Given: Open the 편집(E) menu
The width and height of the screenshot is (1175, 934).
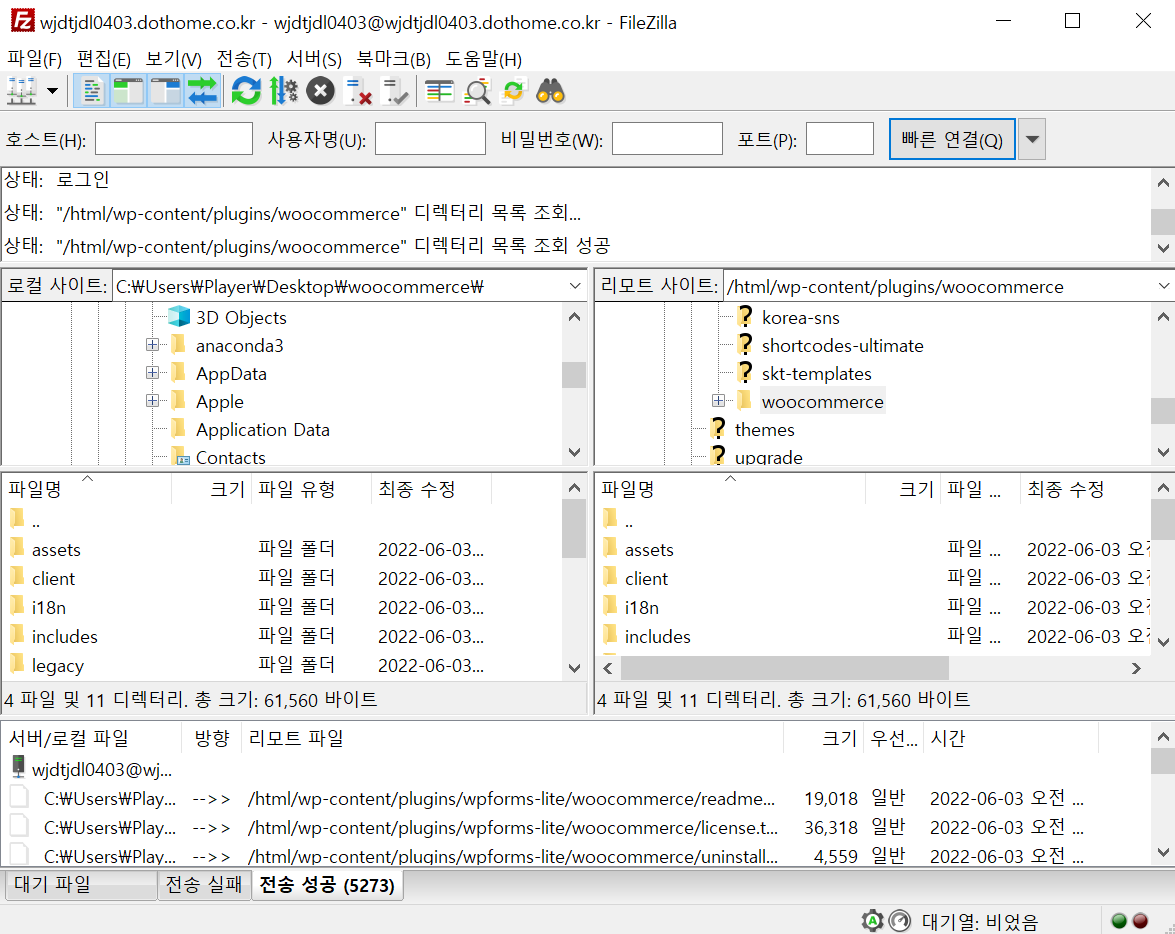Looking at the screenshot, I should tap(103, 58).
